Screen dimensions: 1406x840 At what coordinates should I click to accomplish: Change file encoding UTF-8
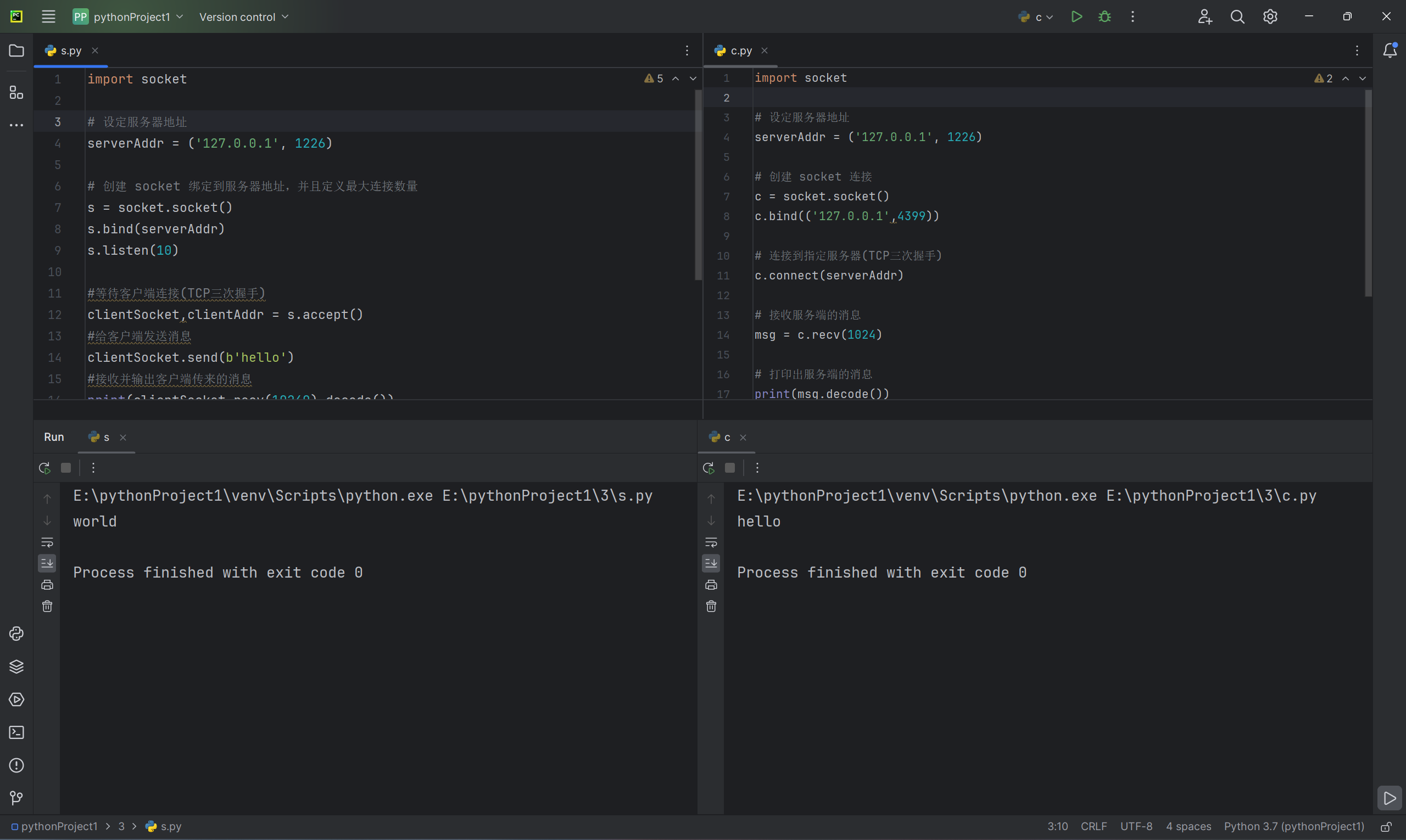click(1136, 827)
